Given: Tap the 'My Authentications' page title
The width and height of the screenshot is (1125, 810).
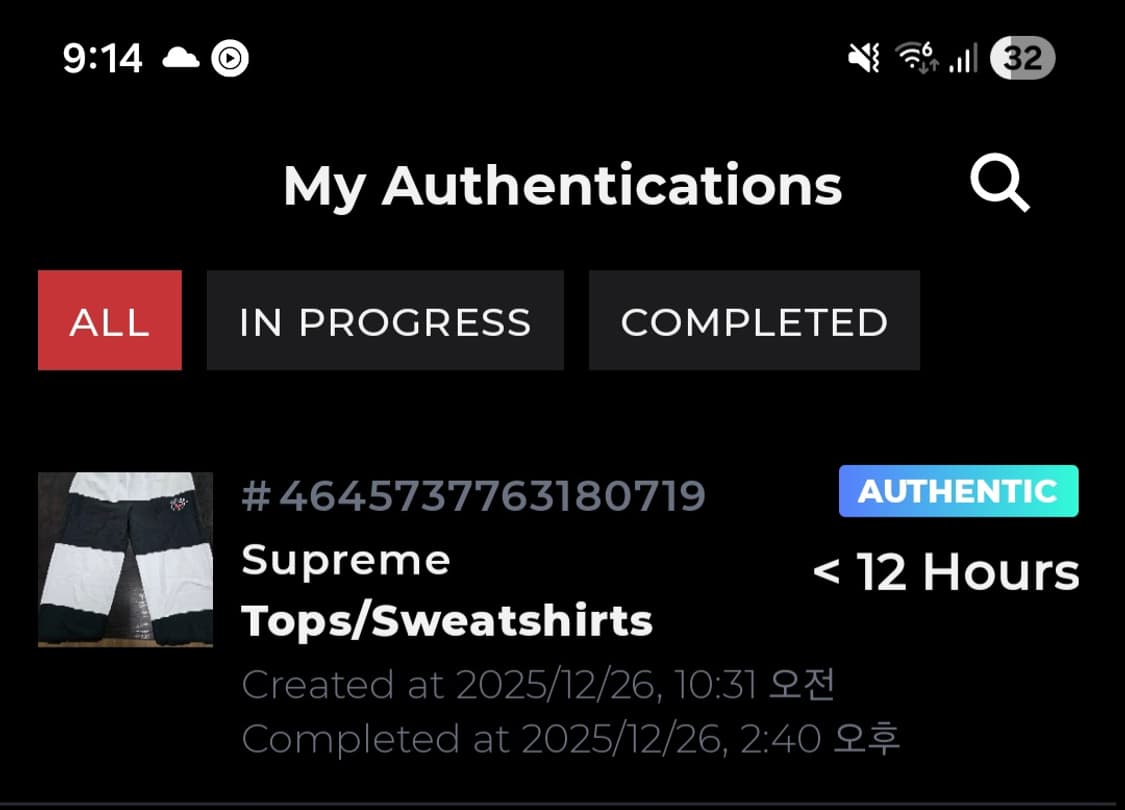Looking at the screenshot, I should [563, 185].
